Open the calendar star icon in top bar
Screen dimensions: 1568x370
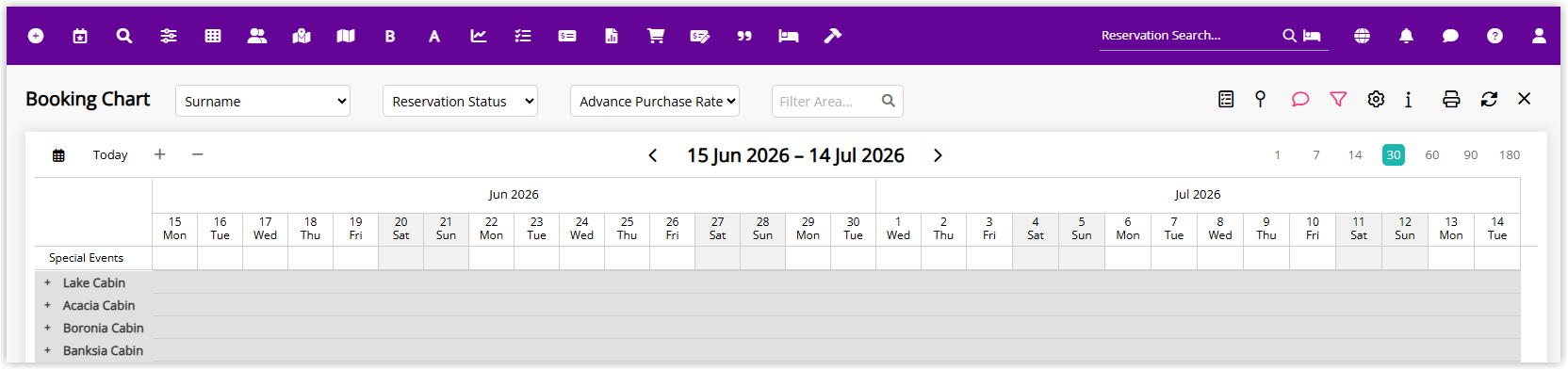[80, 36]
